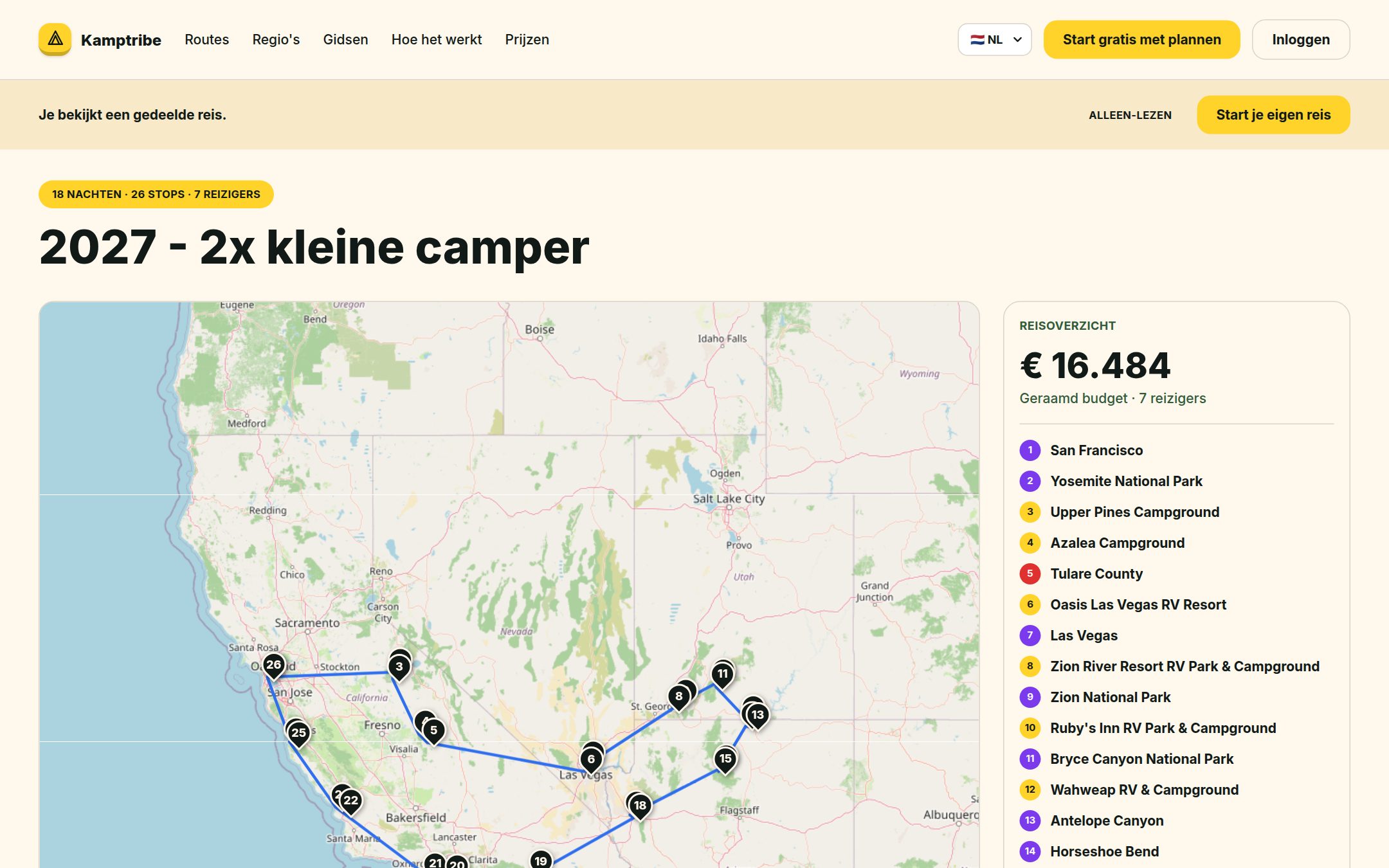Select map marker 8 near St. George
The height and width of the screenshot is (868, 1389).
pos(678,698)
